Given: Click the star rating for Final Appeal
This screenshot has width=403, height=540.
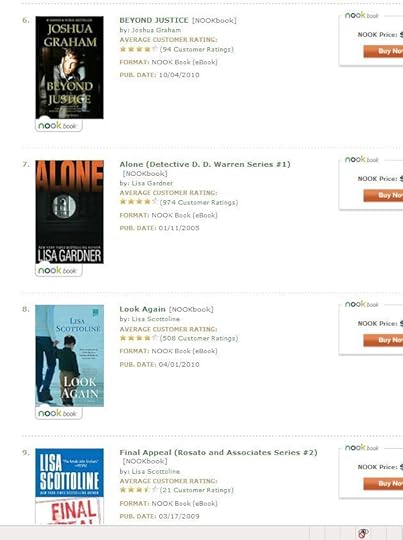Looking at the screenshot, I should [138, 489].
